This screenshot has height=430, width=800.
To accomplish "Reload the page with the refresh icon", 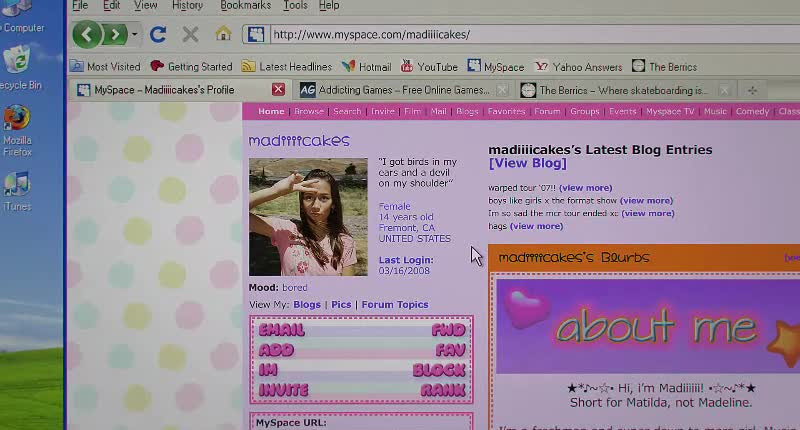I will pyautogui.click(x=158, y=35).
